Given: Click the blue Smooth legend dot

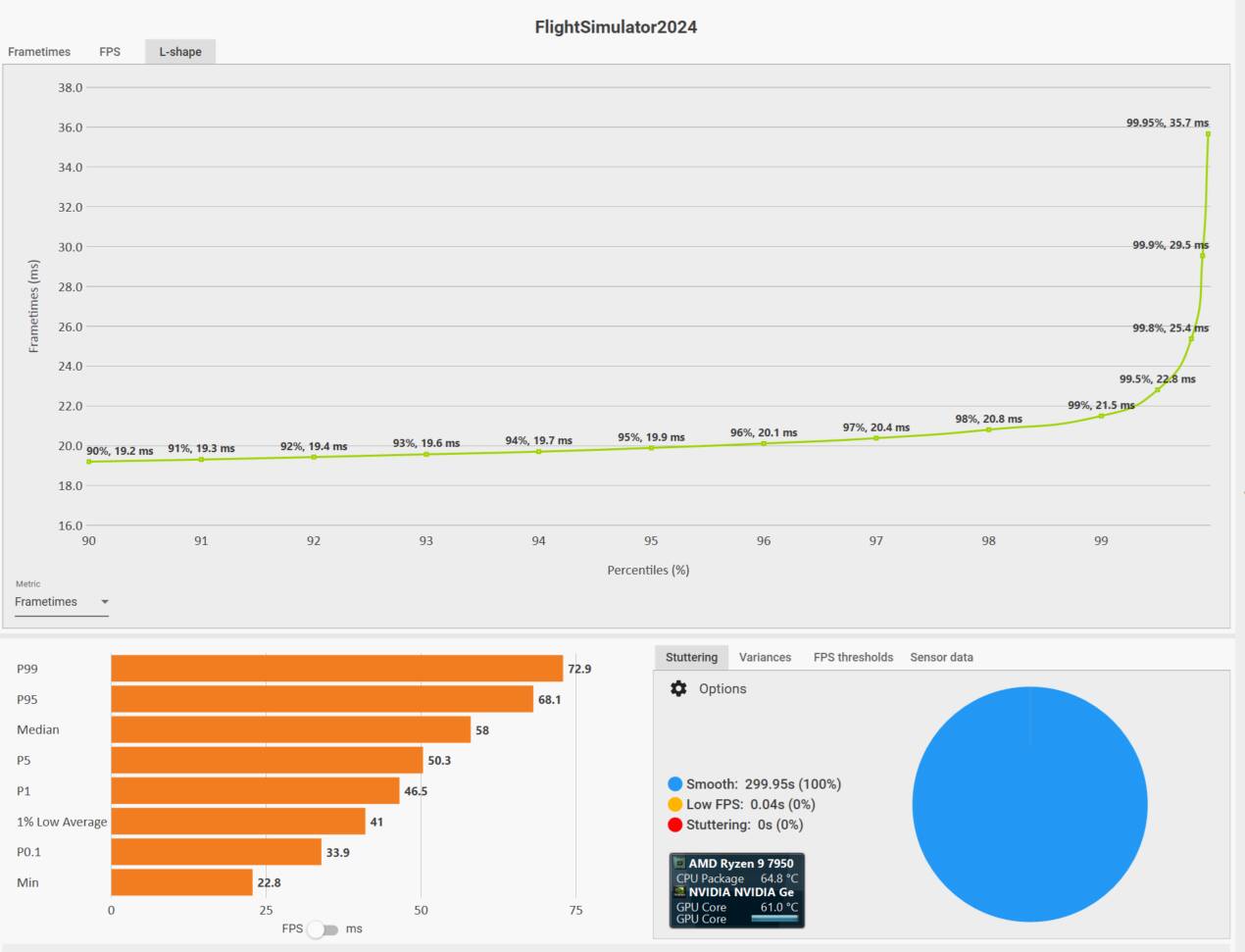Looking at the screenshot, I should click(674, 784).
